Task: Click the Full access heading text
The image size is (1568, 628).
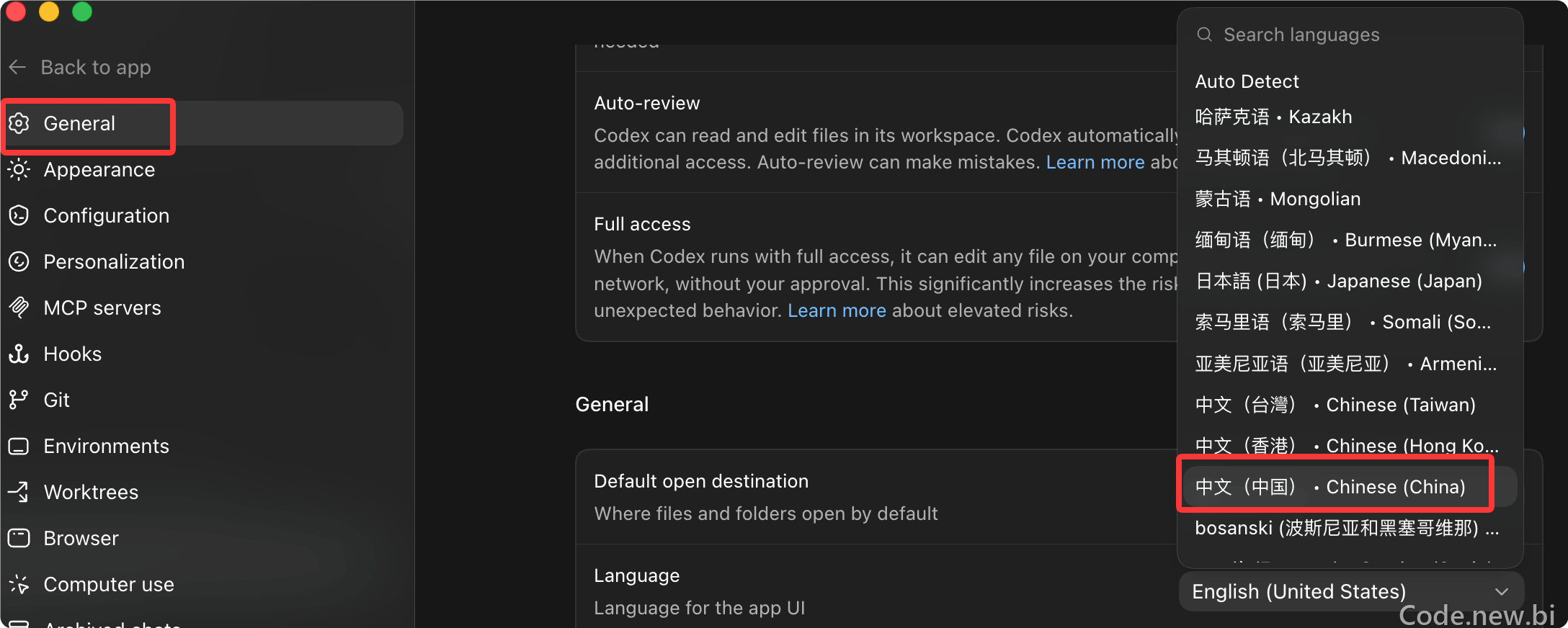Action: (x=642, y=225)
